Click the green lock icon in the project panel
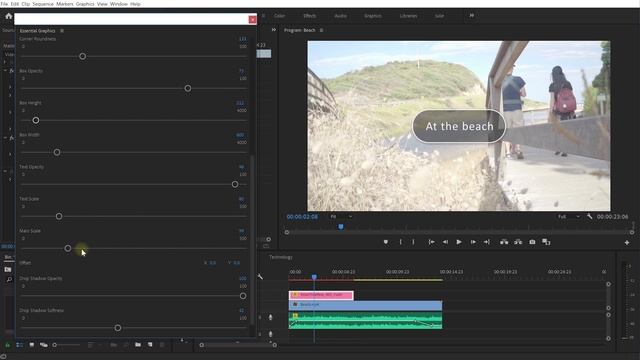This screenshot has height=360, width=640. coord(7,345)
